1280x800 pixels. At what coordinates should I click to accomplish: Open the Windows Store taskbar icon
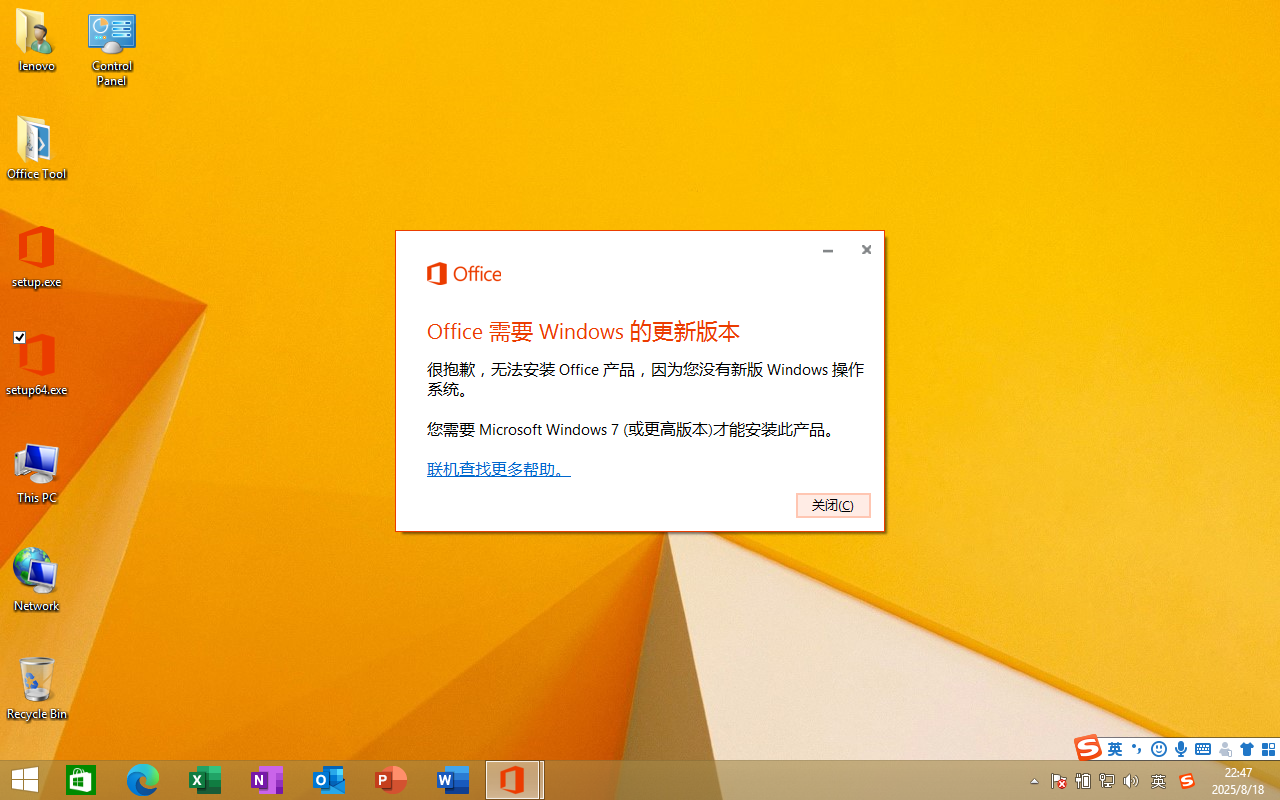(81, 780)
